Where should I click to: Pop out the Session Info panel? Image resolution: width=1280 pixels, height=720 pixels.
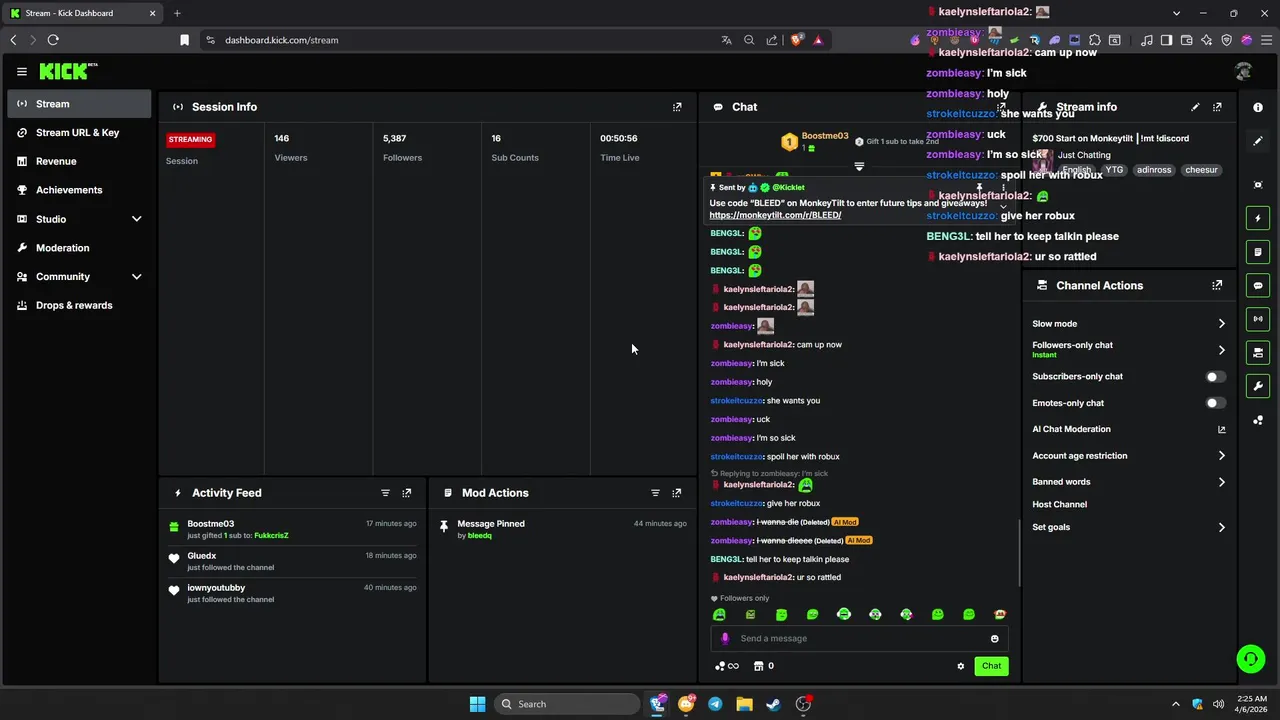click(677, 107)
